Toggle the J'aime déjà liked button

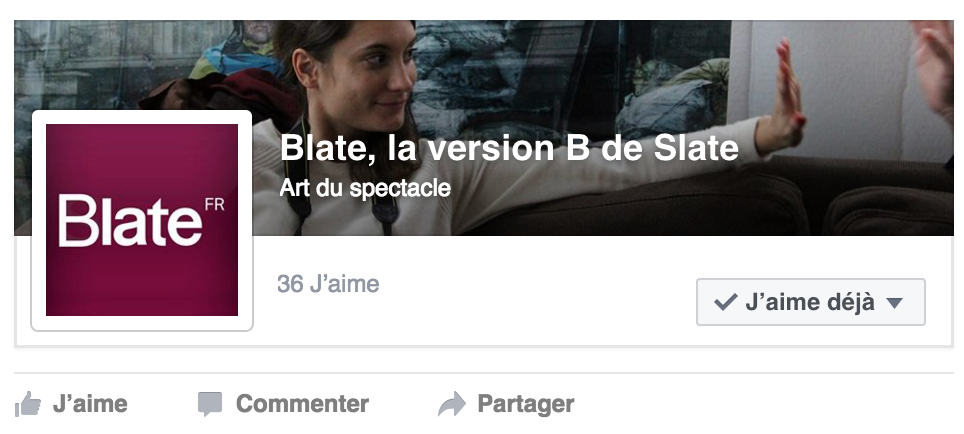[810, 302]
